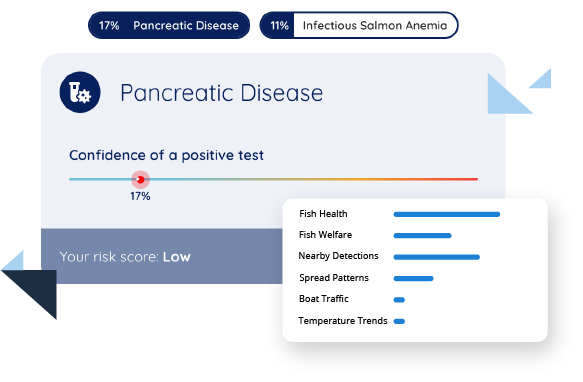The image size is (583, 382).
Task: Select the Fish Welfare label
Action: (325, 235)
